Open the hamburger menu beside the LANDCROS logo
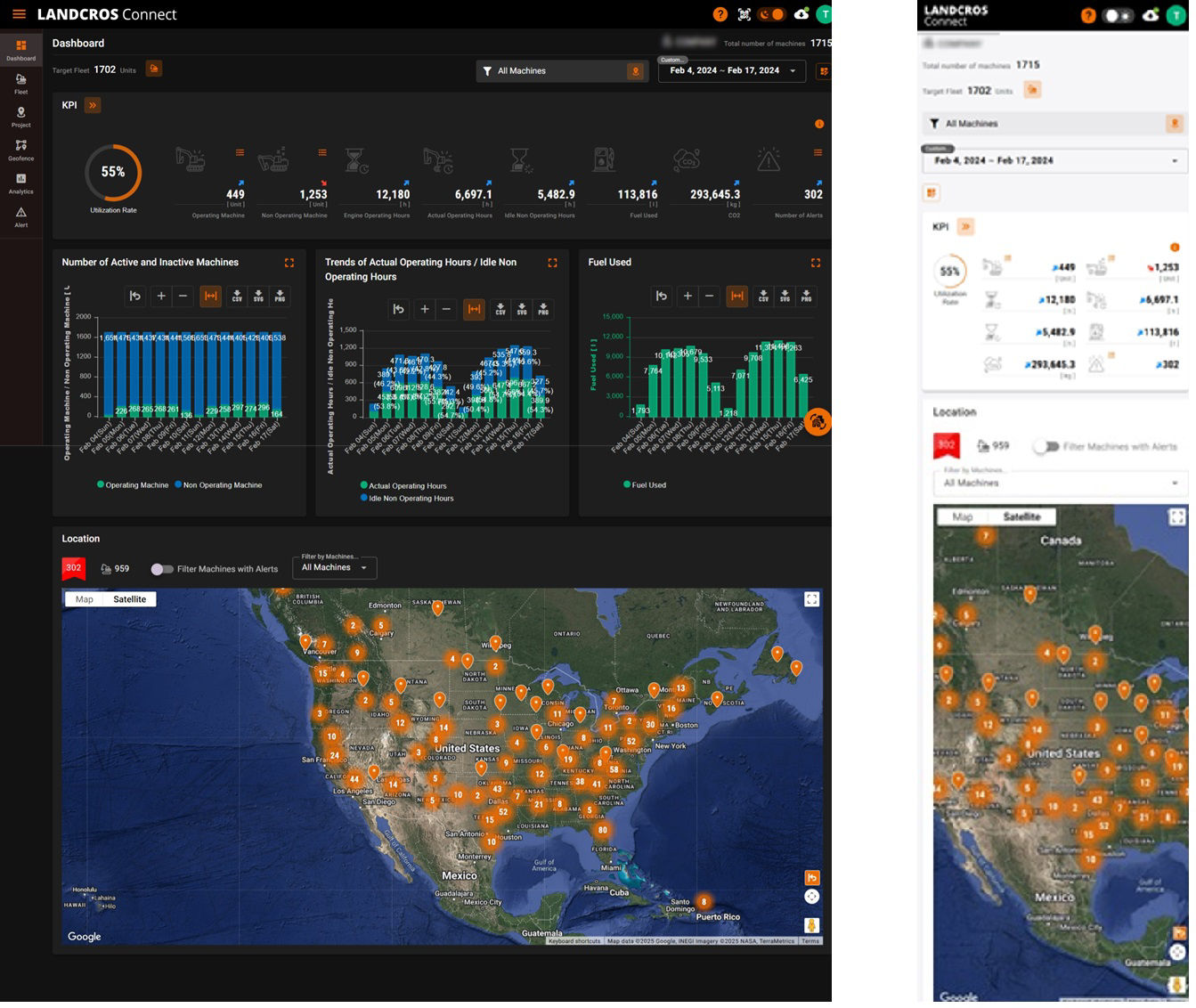The image size is (1196, 1008). pyautogui.click(x=19, y=14)
